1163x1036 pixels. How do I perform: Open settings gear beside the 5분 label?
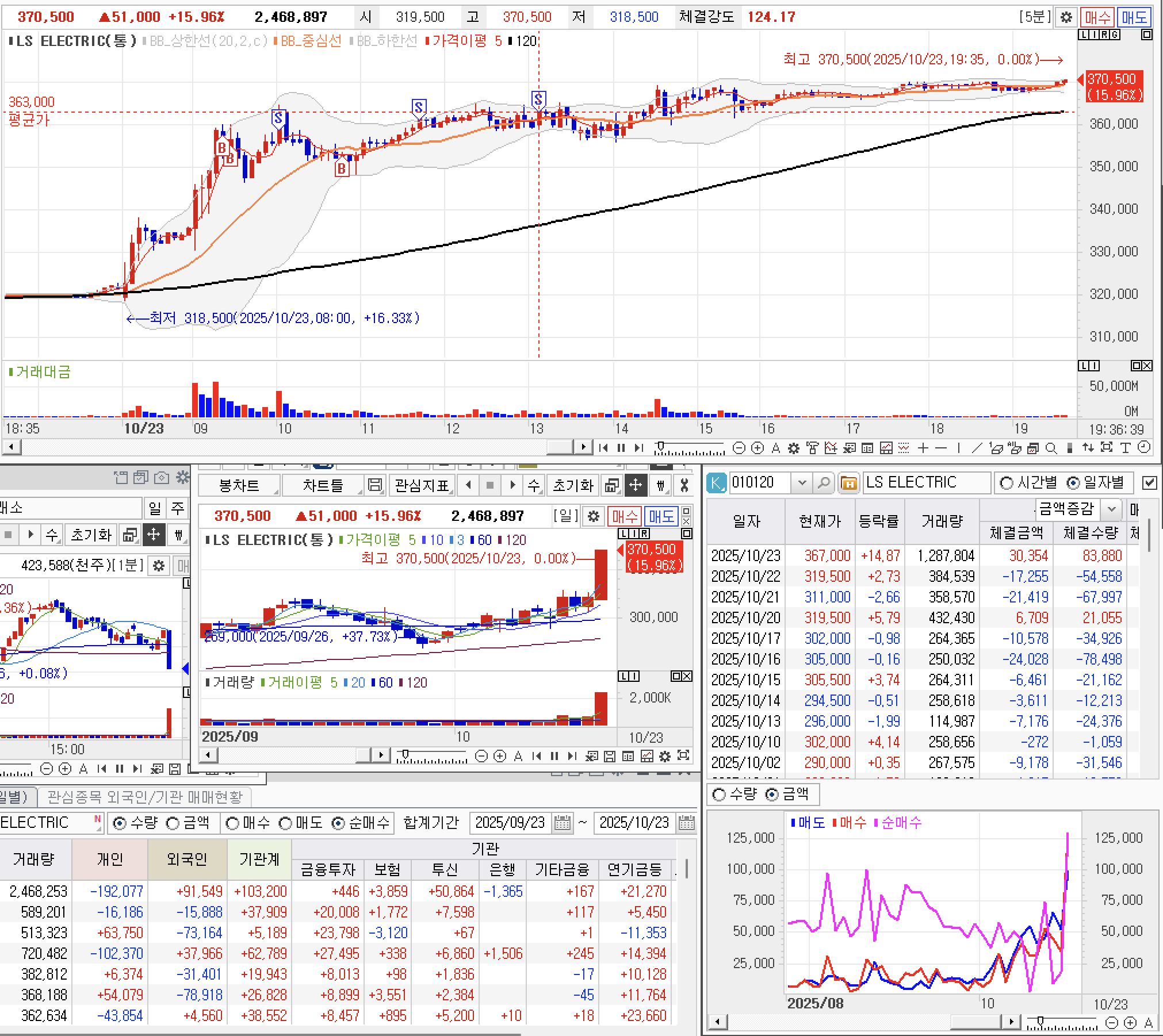pyautogui.click(x=1066, y=17)
